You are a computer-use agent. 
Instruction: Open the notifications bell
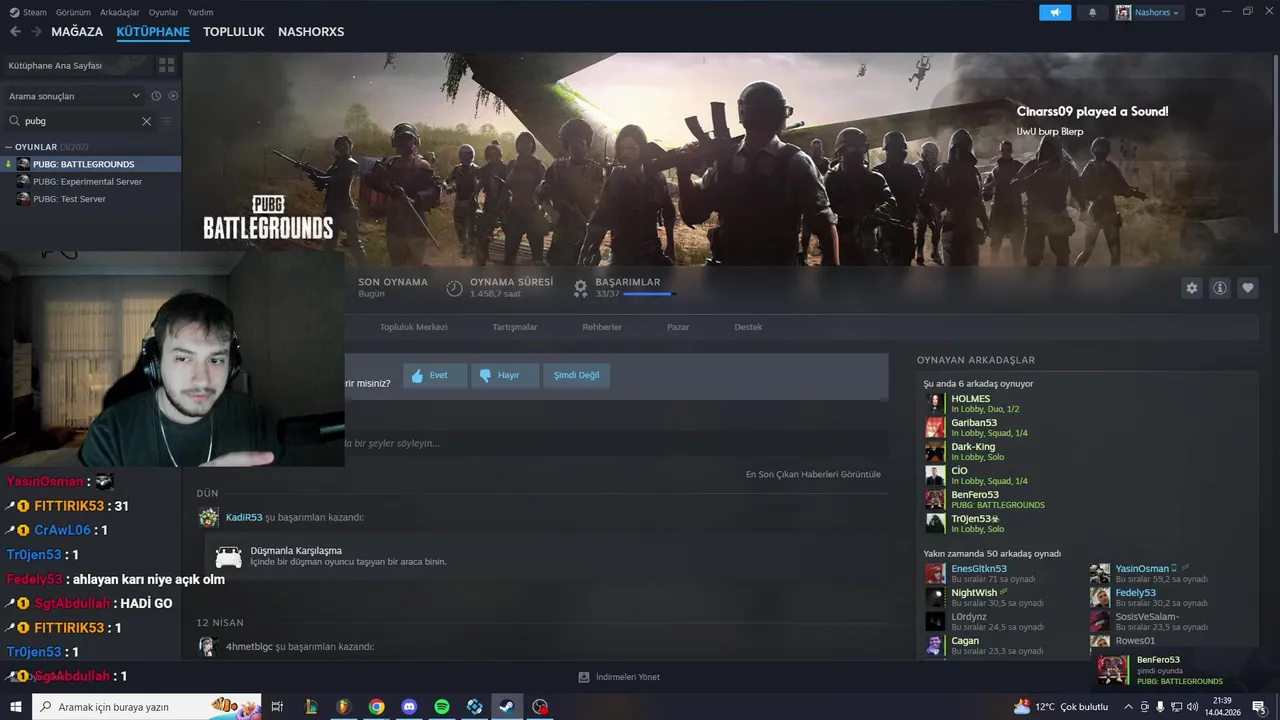click(1092, 12)
